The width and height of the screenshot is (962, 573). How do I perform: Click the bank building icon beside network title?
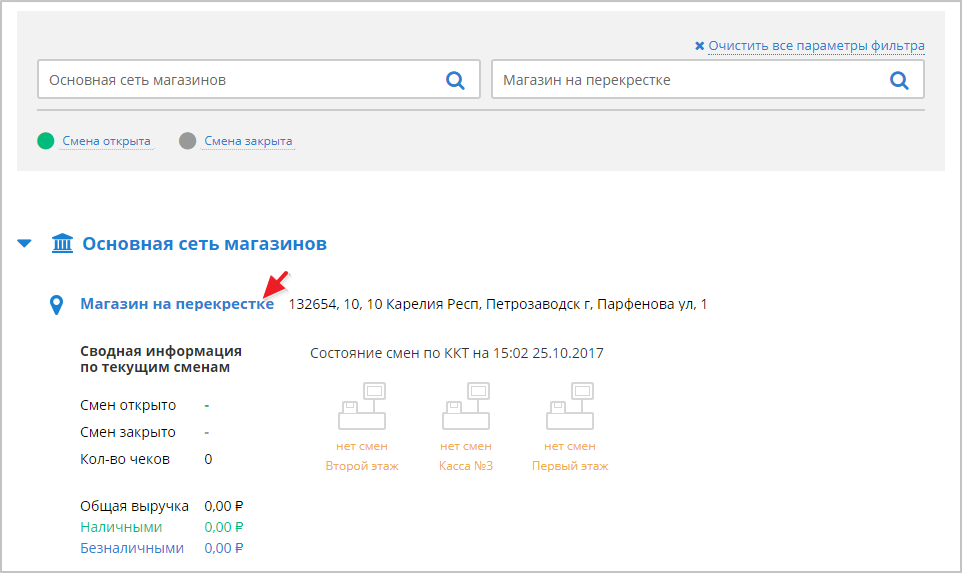pos(62,243)
